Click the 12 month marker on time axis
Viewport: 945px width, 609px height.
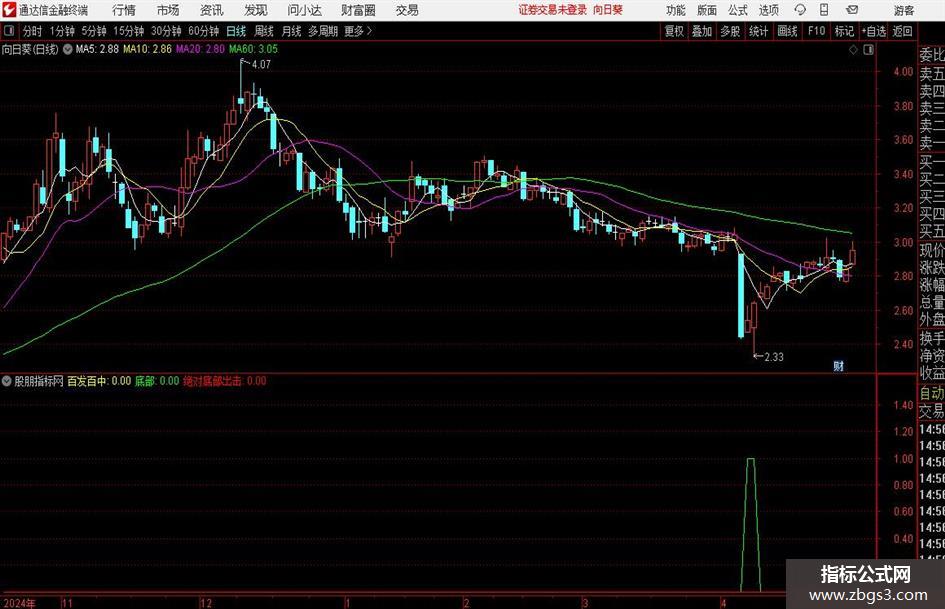(206, 603)
